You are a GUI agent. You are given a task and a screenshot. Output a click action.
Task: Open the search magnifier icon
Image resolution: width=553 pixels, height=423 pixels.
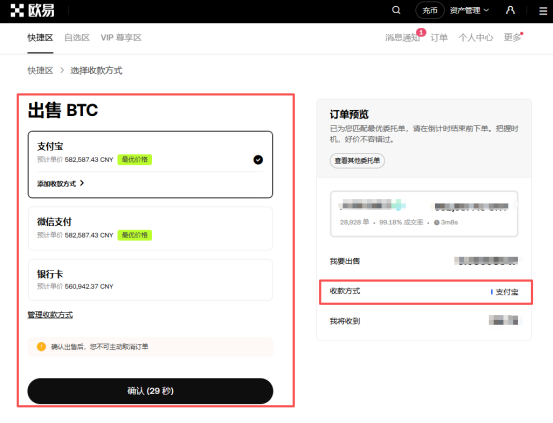(x=396, y=10)
